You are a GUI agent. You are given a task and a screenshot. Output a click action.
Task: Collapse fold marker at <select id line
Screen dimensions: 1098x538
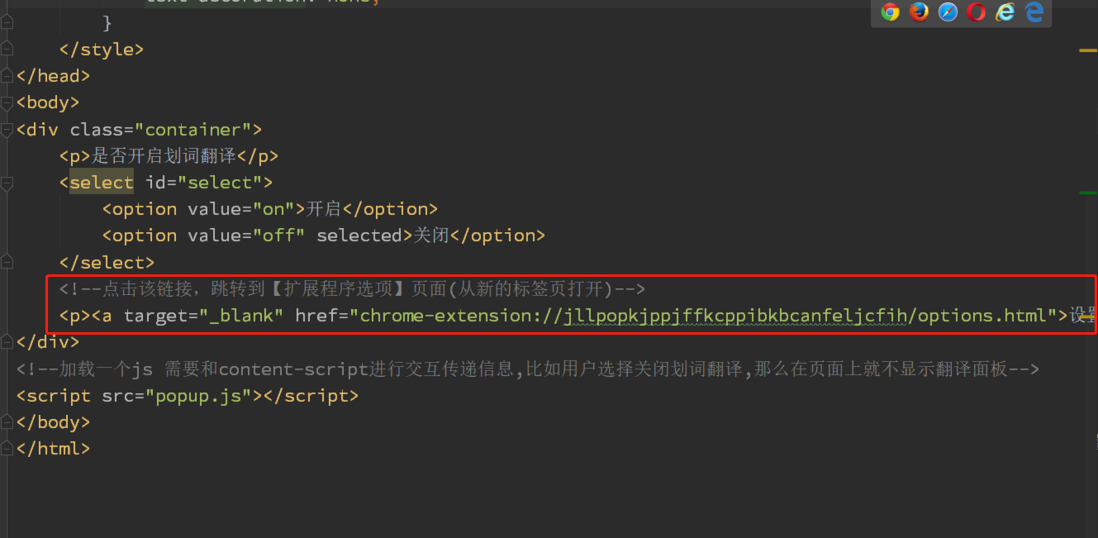6,183
